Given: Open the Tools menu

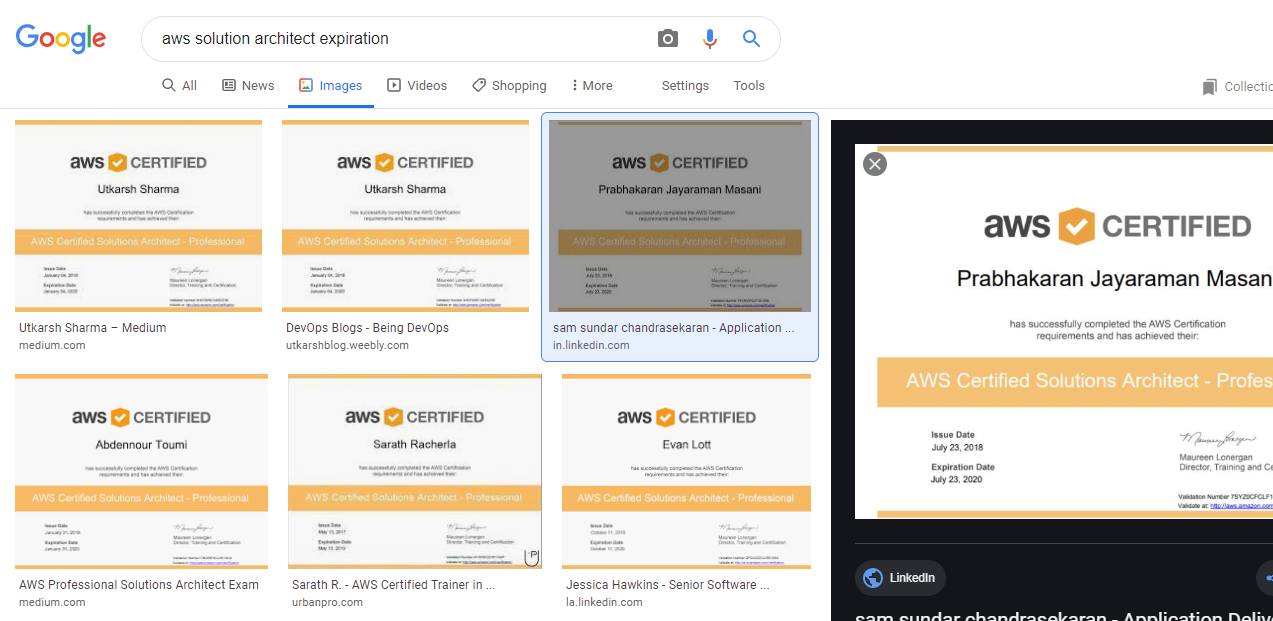Looking at the screenshot, I should coord(749,86).
